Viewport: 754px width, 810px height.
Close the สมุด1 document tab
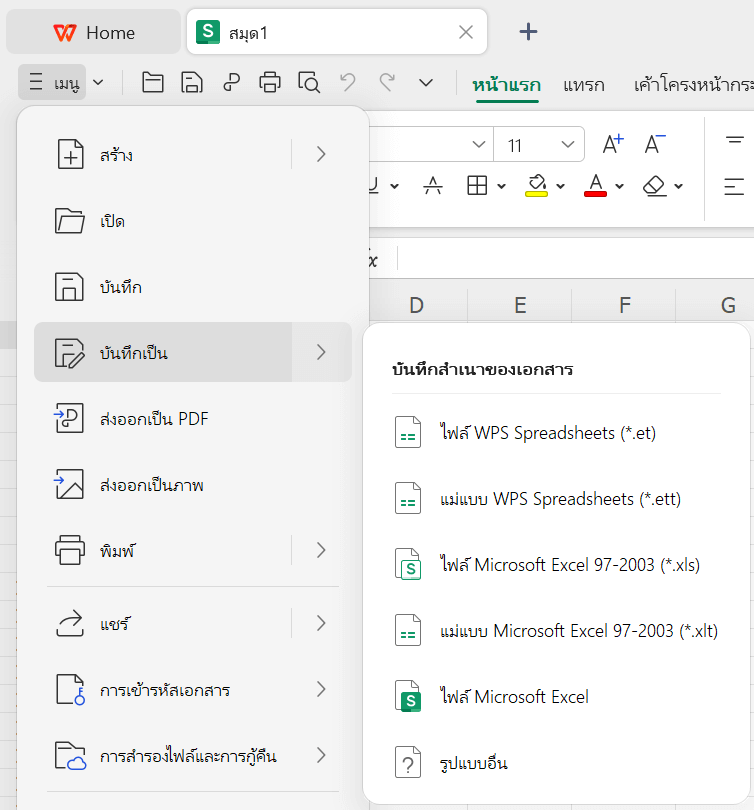point(466,32)
